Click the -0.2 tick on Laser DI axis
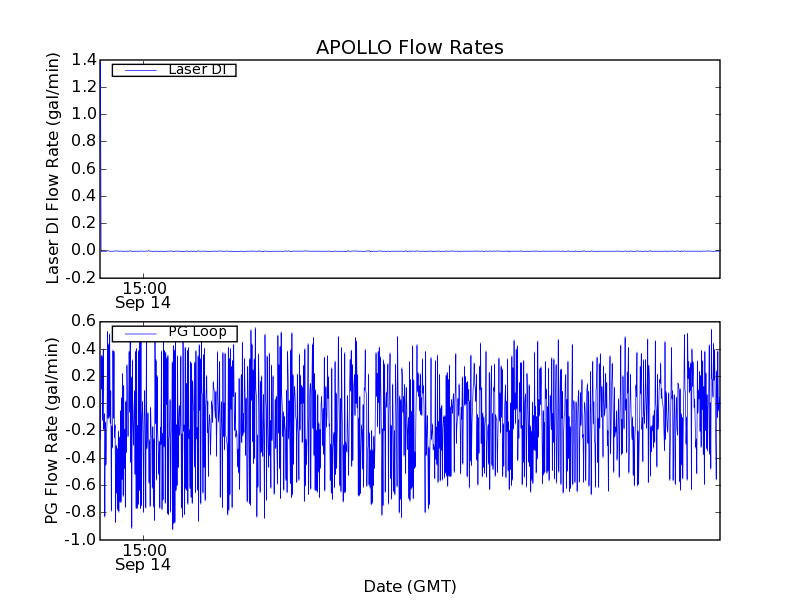Viewport: 800px width, 600px height. 82,277
